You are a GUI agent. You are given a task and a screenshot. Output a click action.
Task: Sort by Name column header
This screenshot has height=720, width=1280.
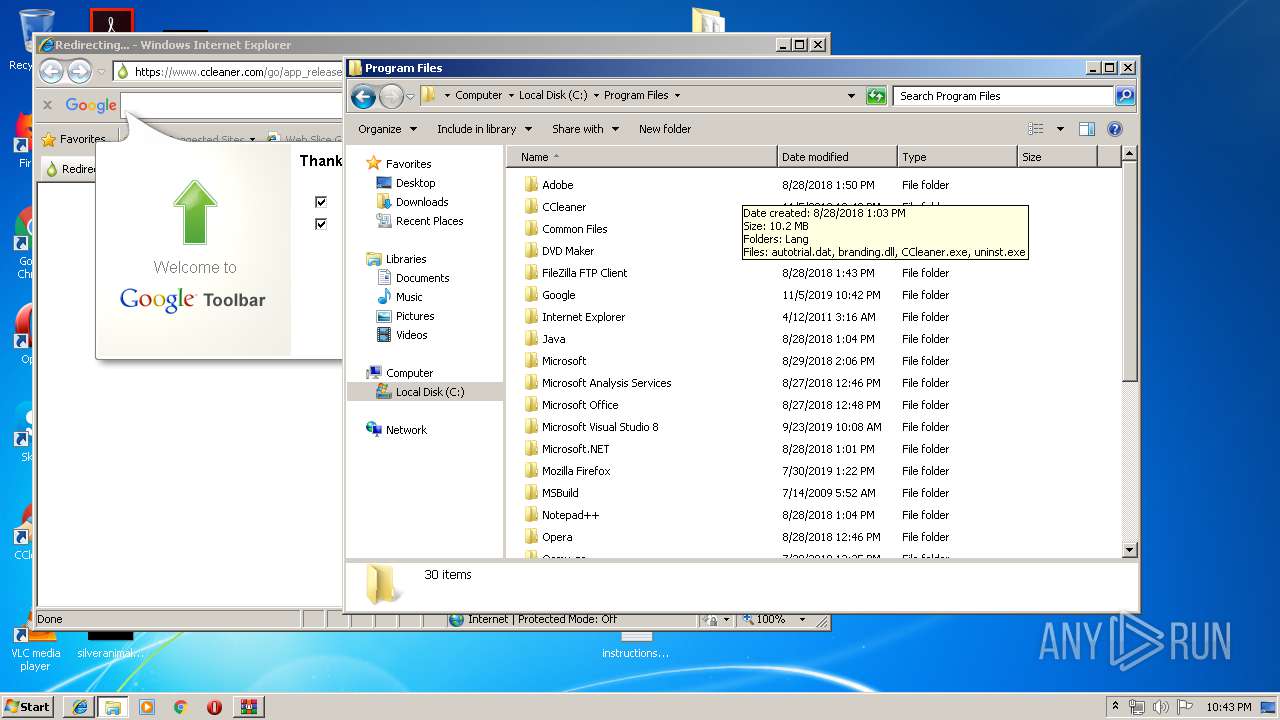[x=641, y=157]
